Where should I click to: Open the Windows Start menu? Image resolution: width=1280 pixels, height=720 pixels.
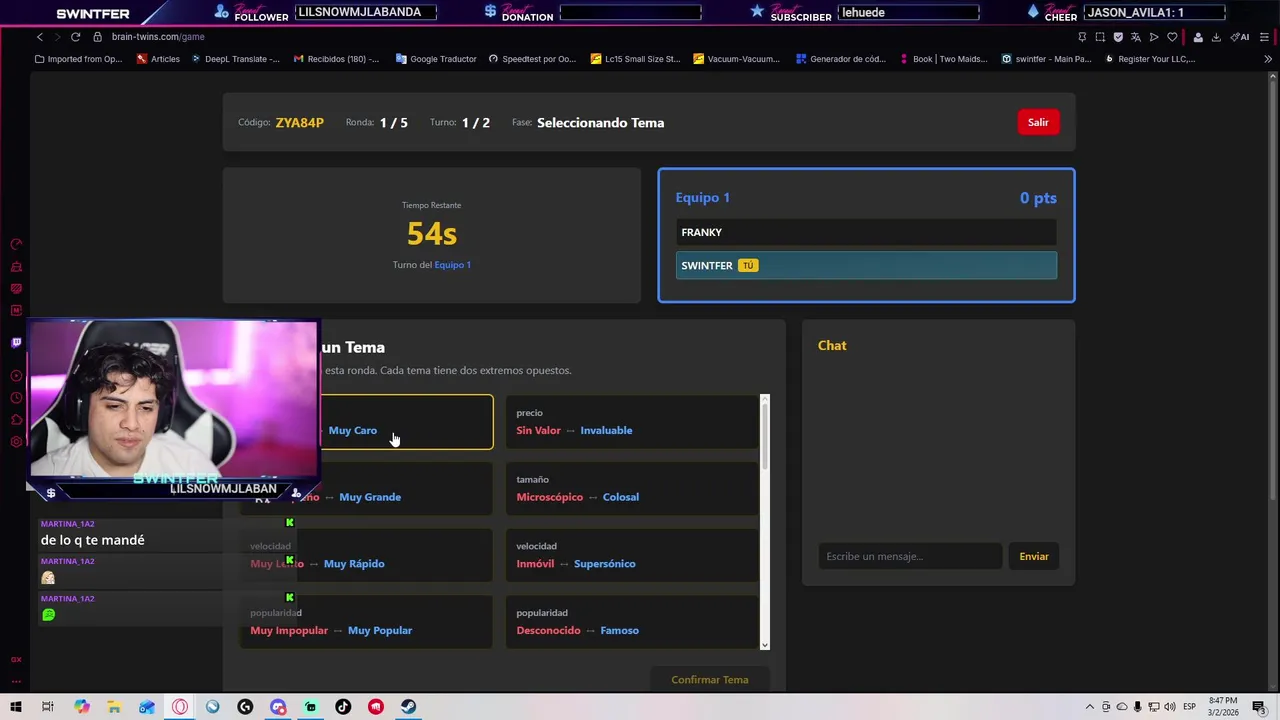coord(16,707)
